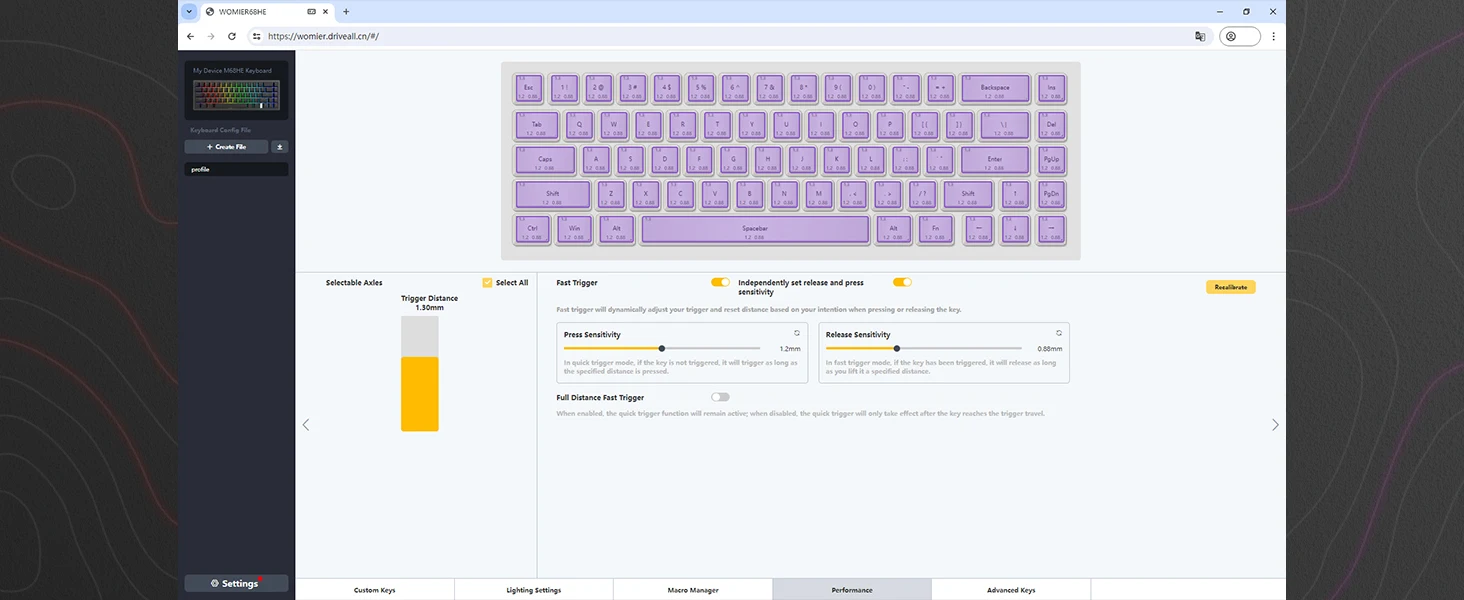The width and height of the screenshot is (1464, 600).
Task: Click the Create File button
Action: (226, 147)
